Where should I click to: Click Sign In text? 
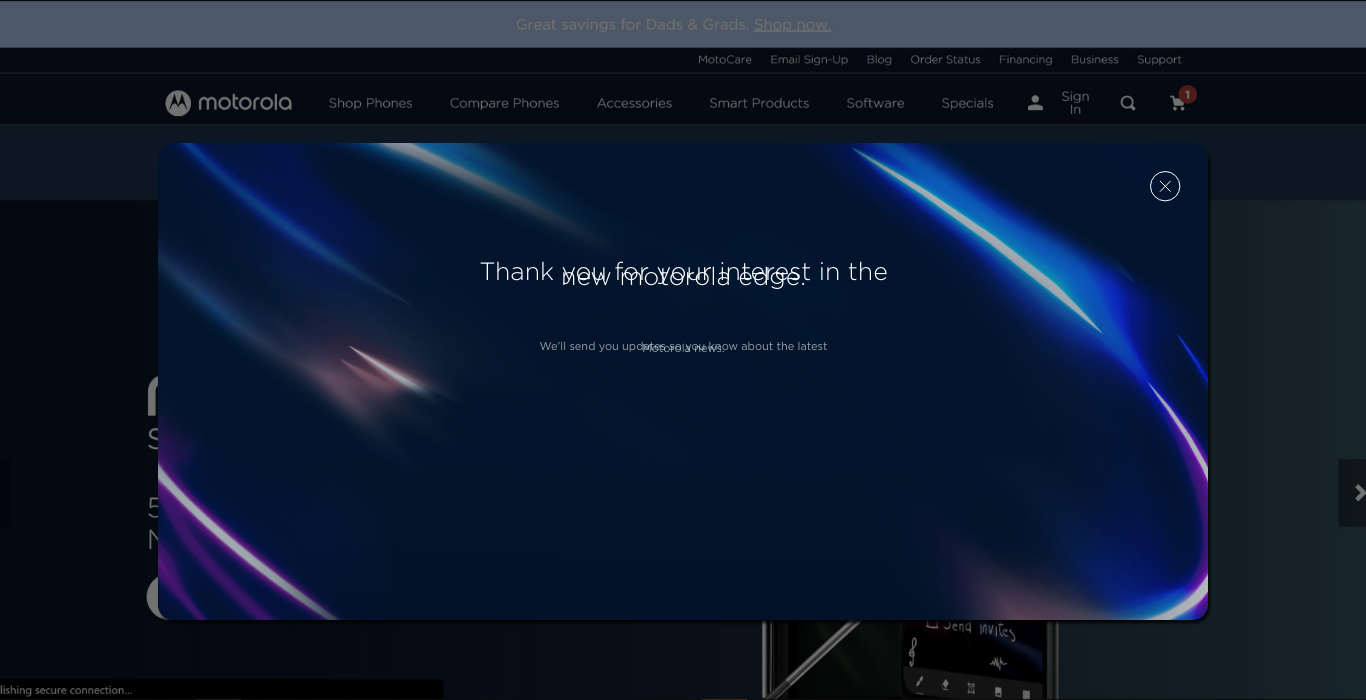pyautogui.click(x=1075, y=103)
